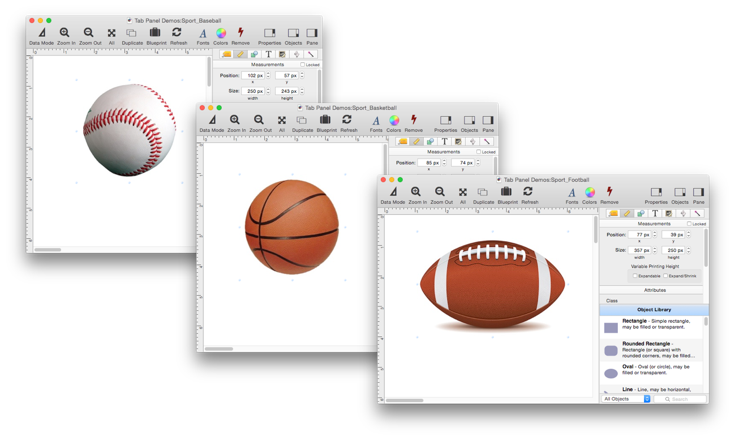Screen dimensions: 735x440
Task: Open Blueprint in the Sport_Baseball window
Action: (156, 36)
